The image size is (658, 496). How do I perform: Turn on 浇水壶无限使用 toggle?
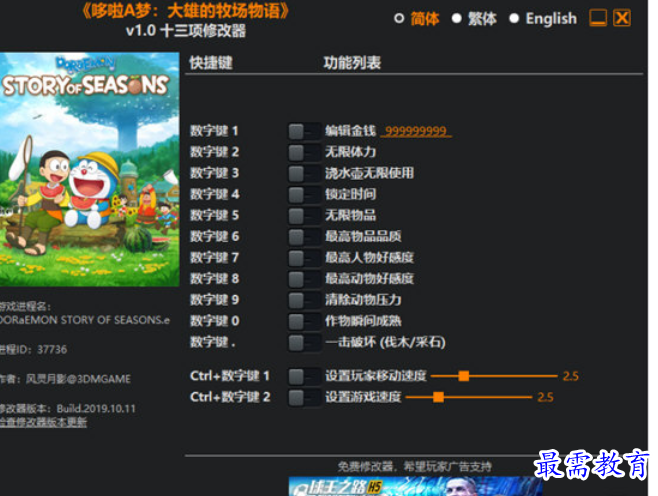304,173
